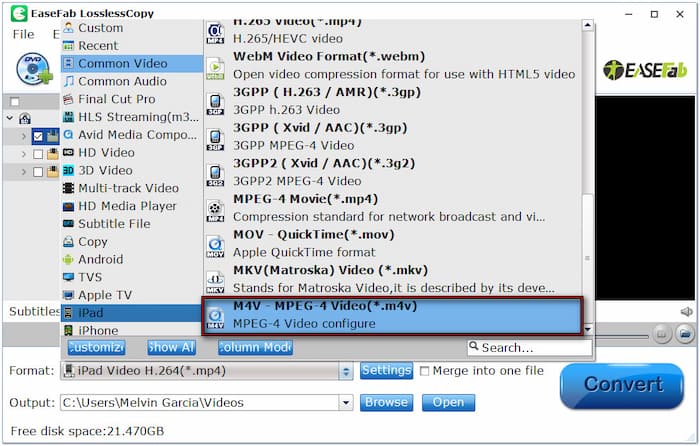This screenshot has width=700, height=446.
Task: Click the Open output folder button
Action: [448, 403]
